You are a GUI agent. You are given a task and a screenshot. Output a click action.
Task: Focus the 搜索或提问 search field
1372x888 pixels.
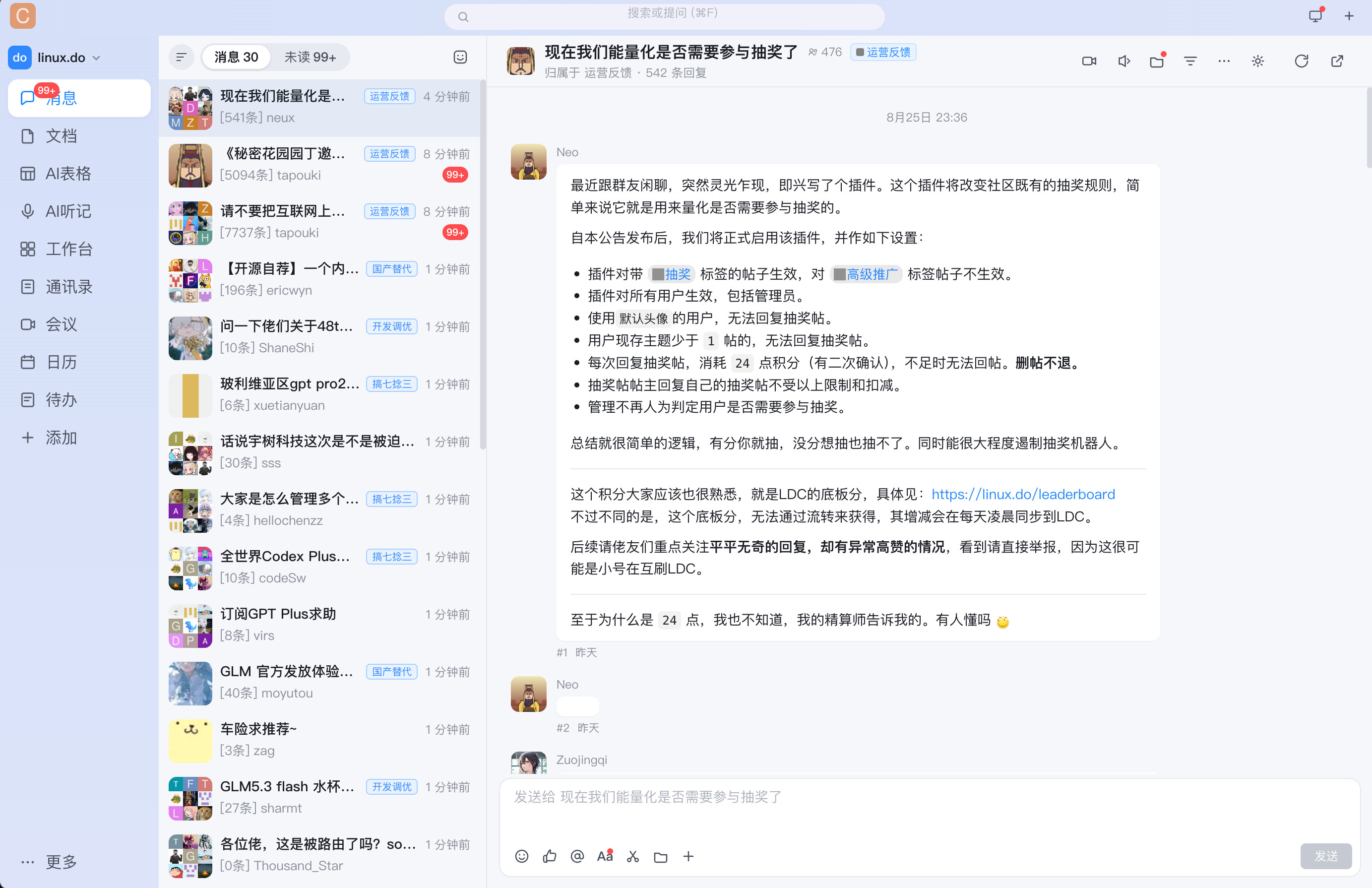(x=664, y=16)
